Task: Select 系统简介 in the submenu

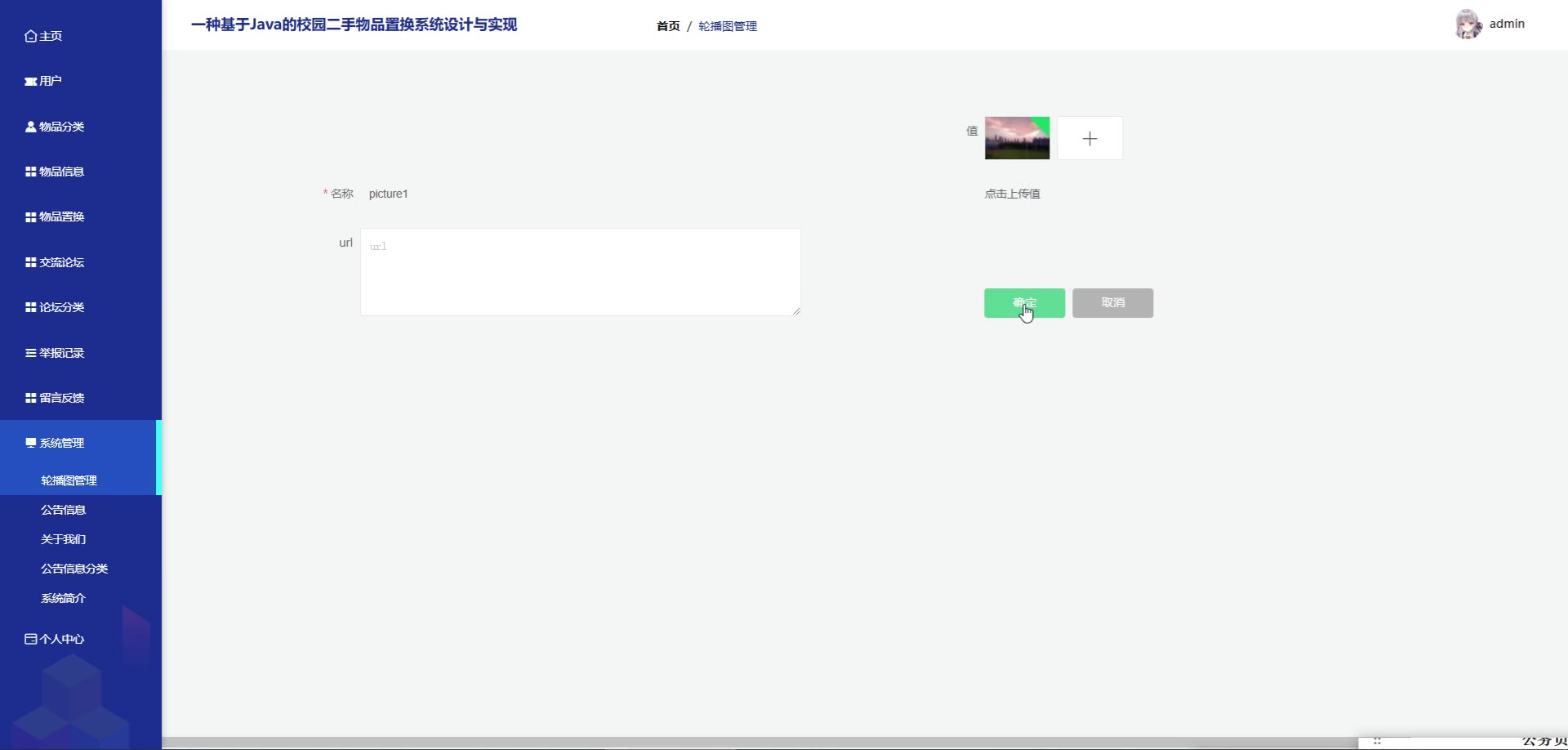Action: tap(80, 598)
